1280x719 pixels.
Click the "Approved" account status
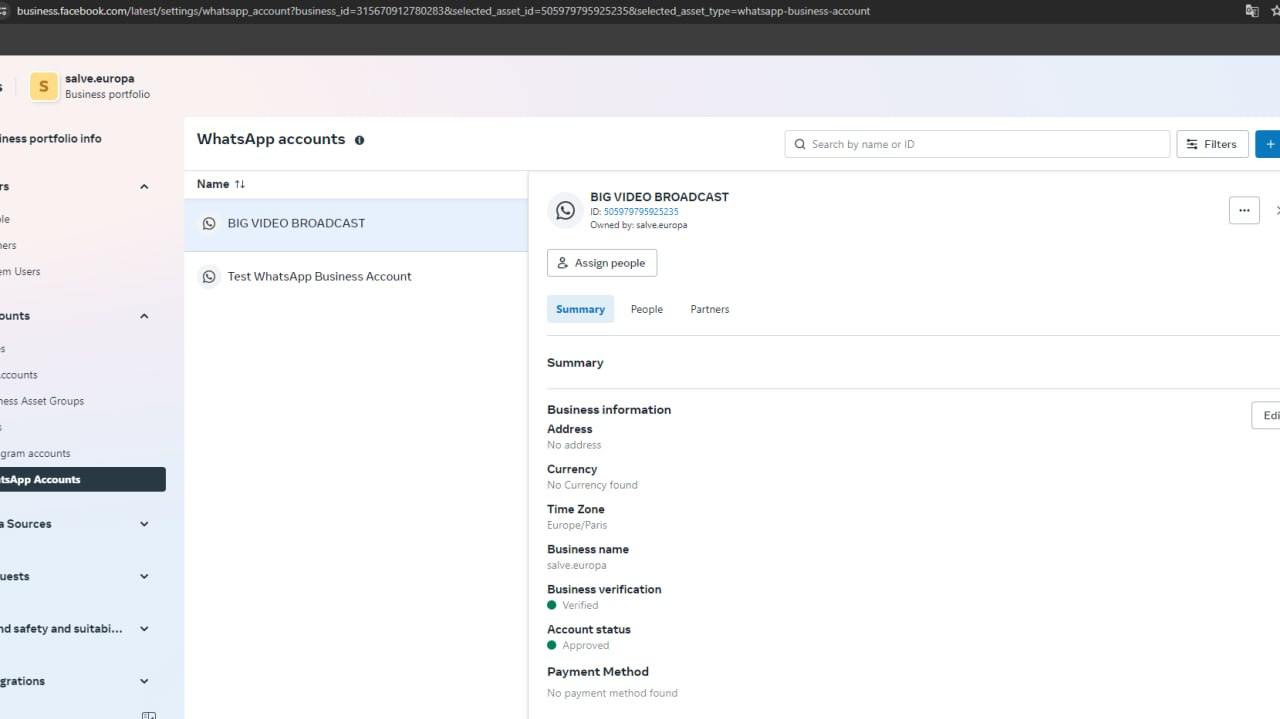pyautogui.click(x=586, y=645)
